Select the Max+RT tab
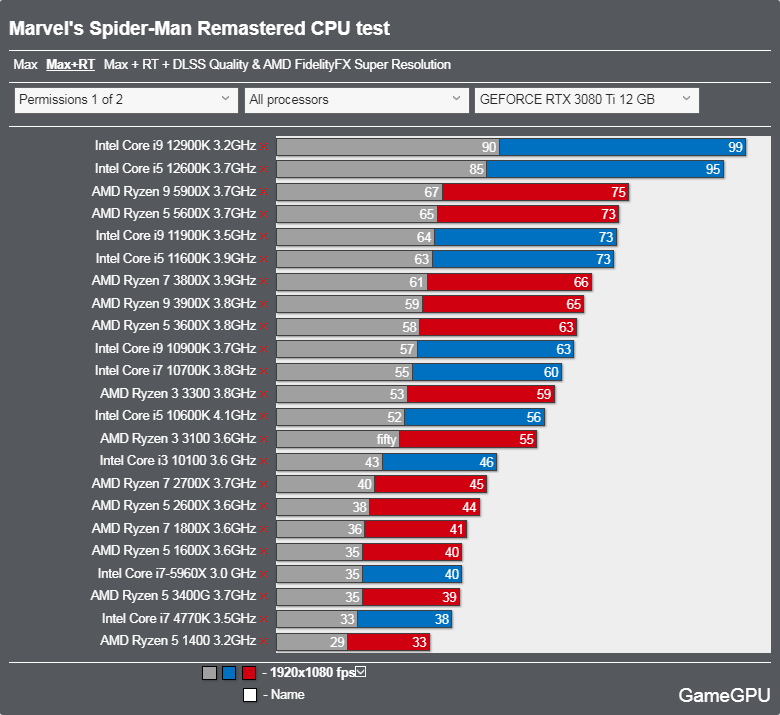Screen dimensions: 780x715 (70, 65)
